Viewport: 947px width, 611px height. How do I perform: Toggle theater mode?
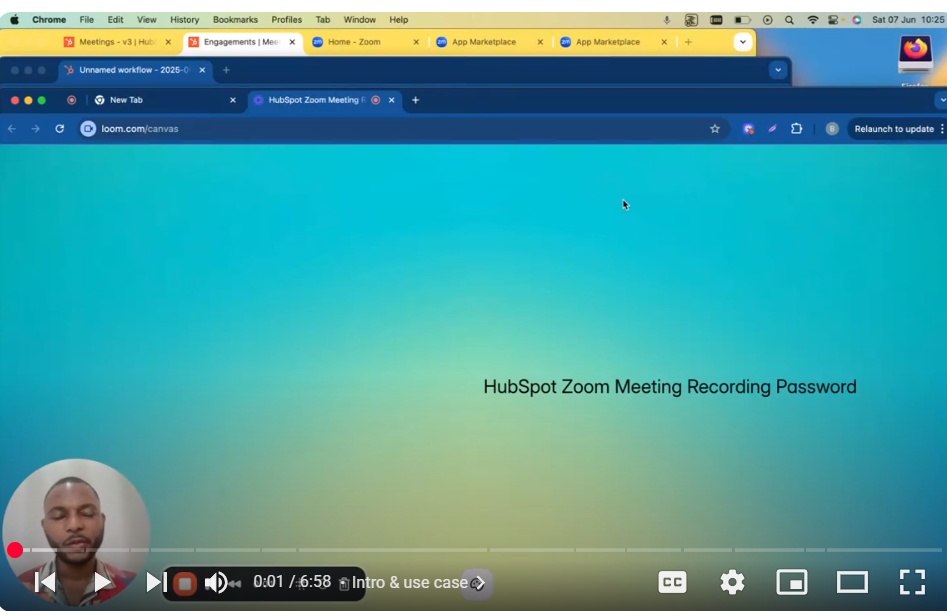pyautogui.click(x=852, y=582)
